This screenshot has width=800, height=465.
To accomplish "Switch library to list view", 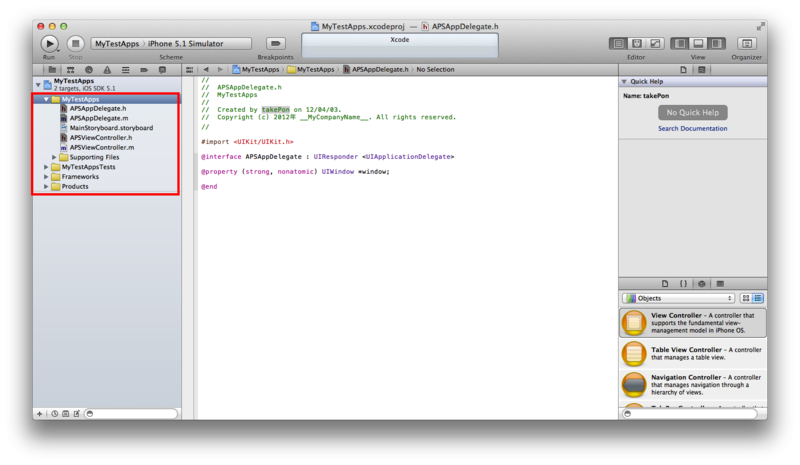I will click(758, 298).
